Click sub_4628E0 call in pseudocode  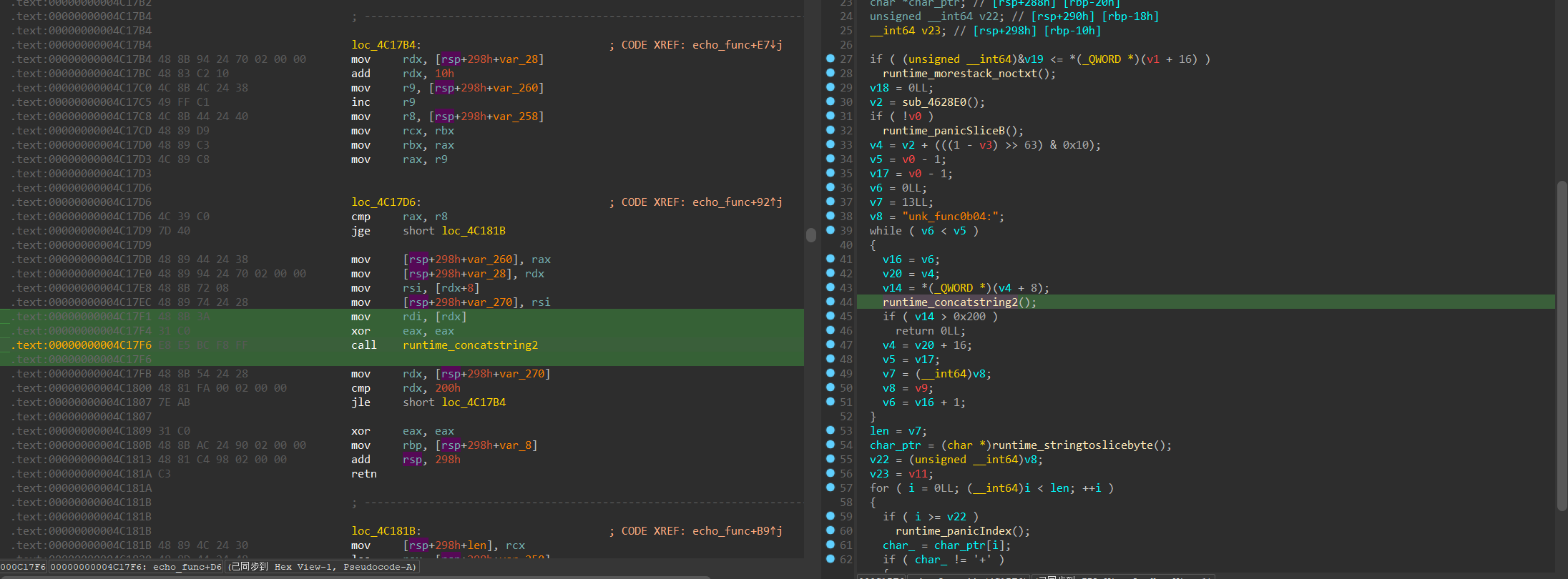944,102
